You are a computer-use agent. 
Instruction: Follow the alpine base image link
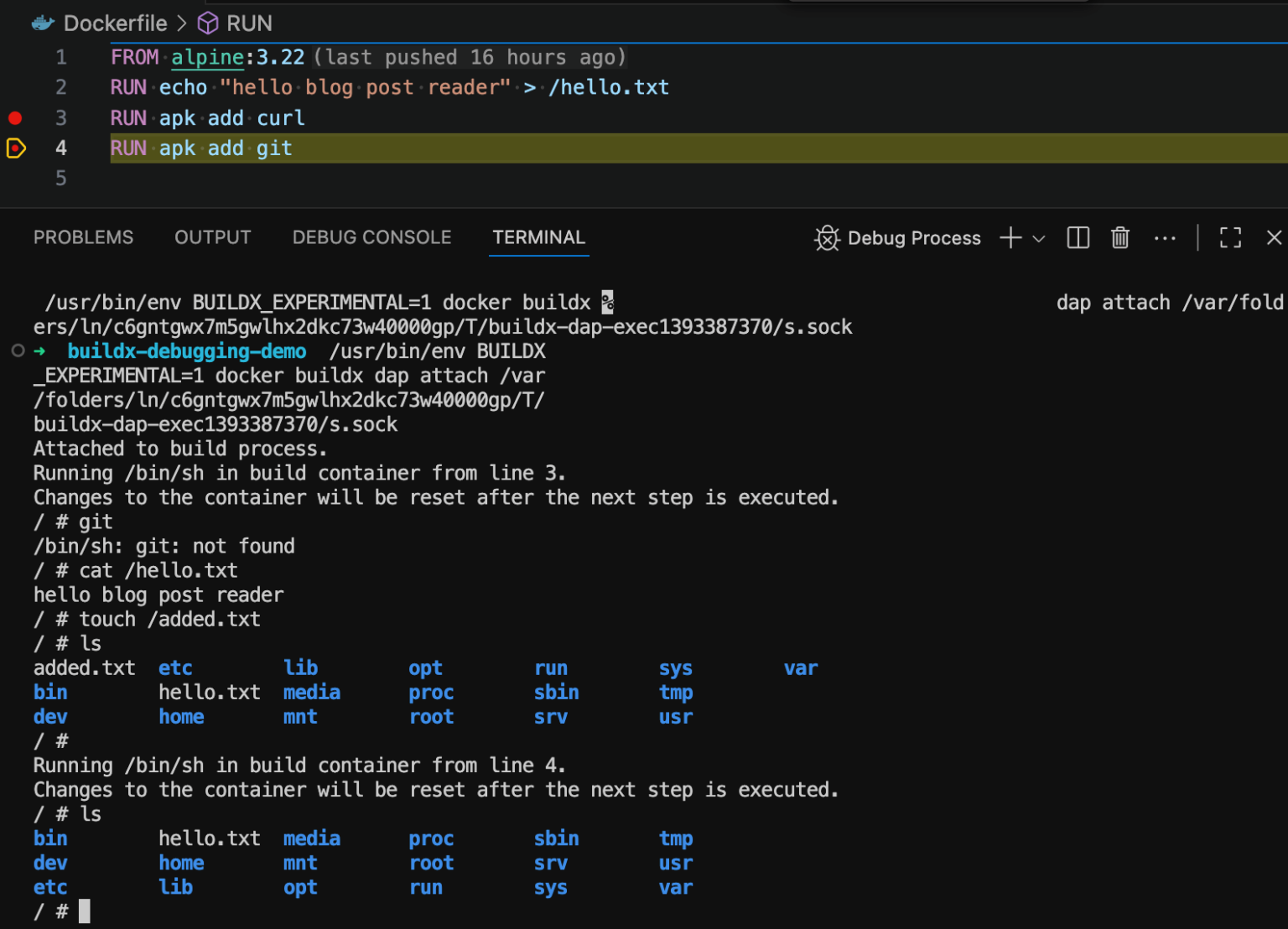click(x=207, y=57)
